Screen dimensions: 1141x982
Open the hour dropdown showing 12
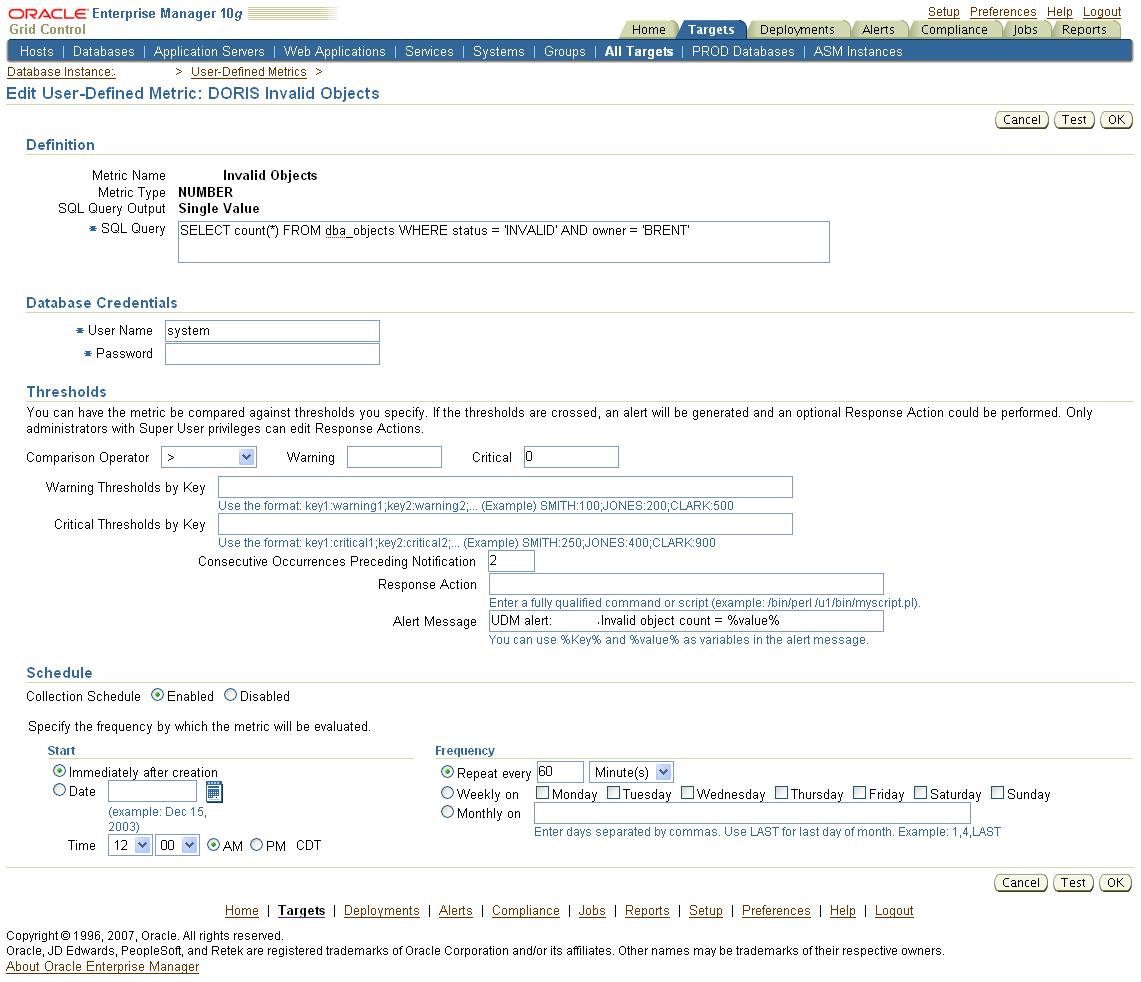[130, 845]
